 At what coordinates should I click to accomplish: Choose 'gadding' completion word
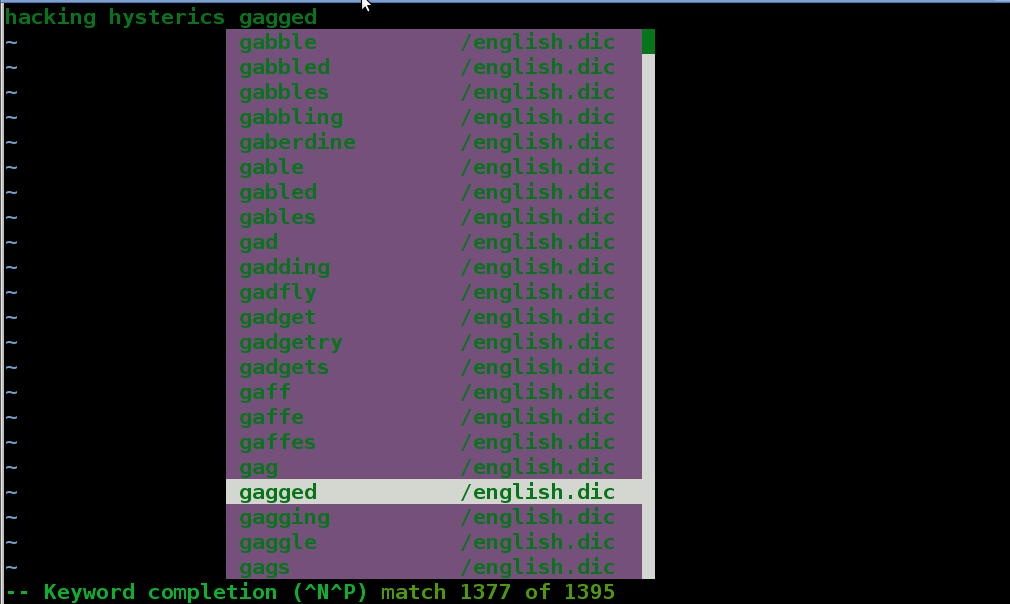click(434, 267)
